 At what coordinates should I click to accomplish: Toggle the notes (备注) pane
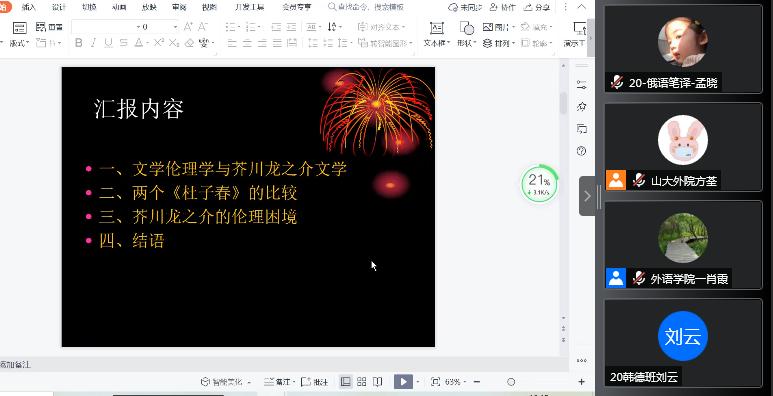pos(279,382)
